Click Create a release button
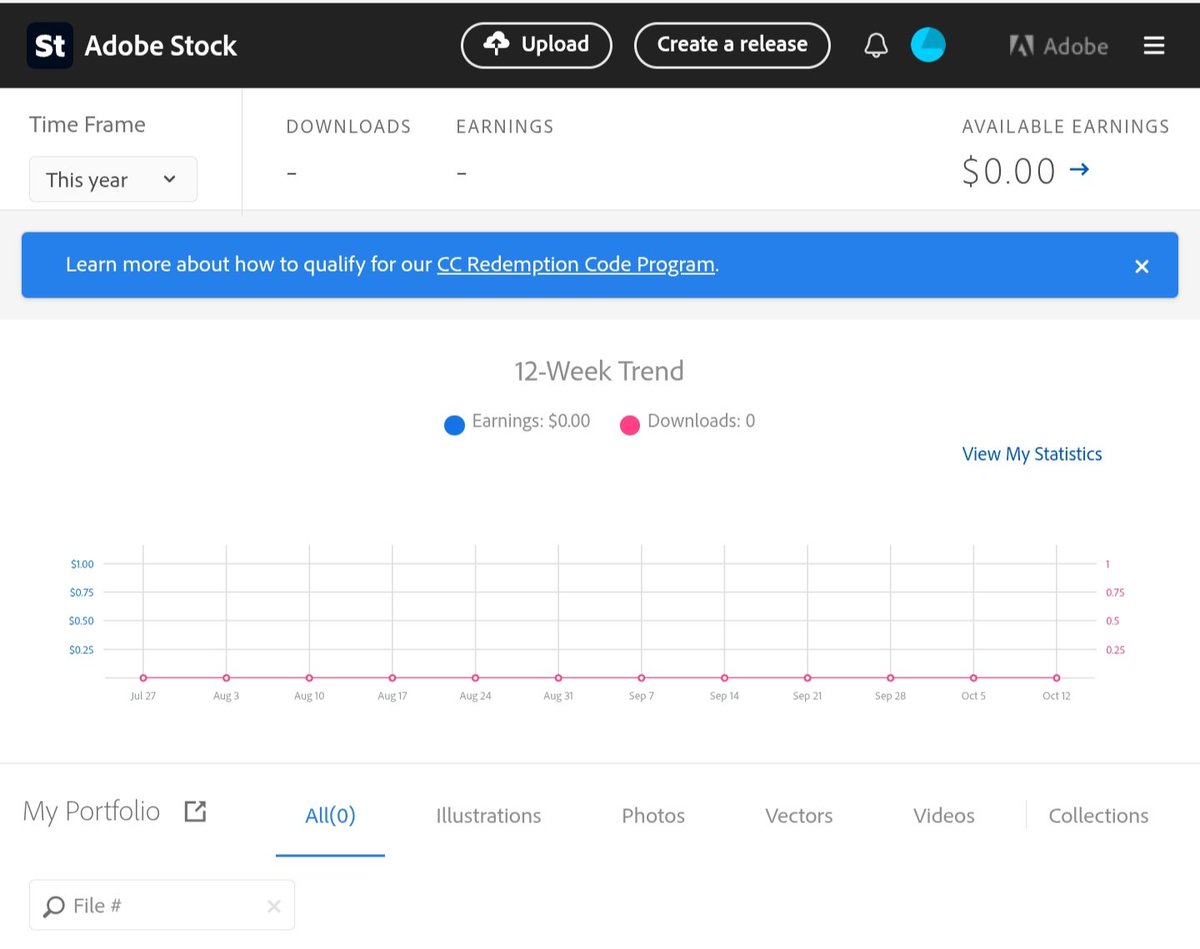Screen dimensions: 1200x949 pyautogui.click(x=732, y=45)
